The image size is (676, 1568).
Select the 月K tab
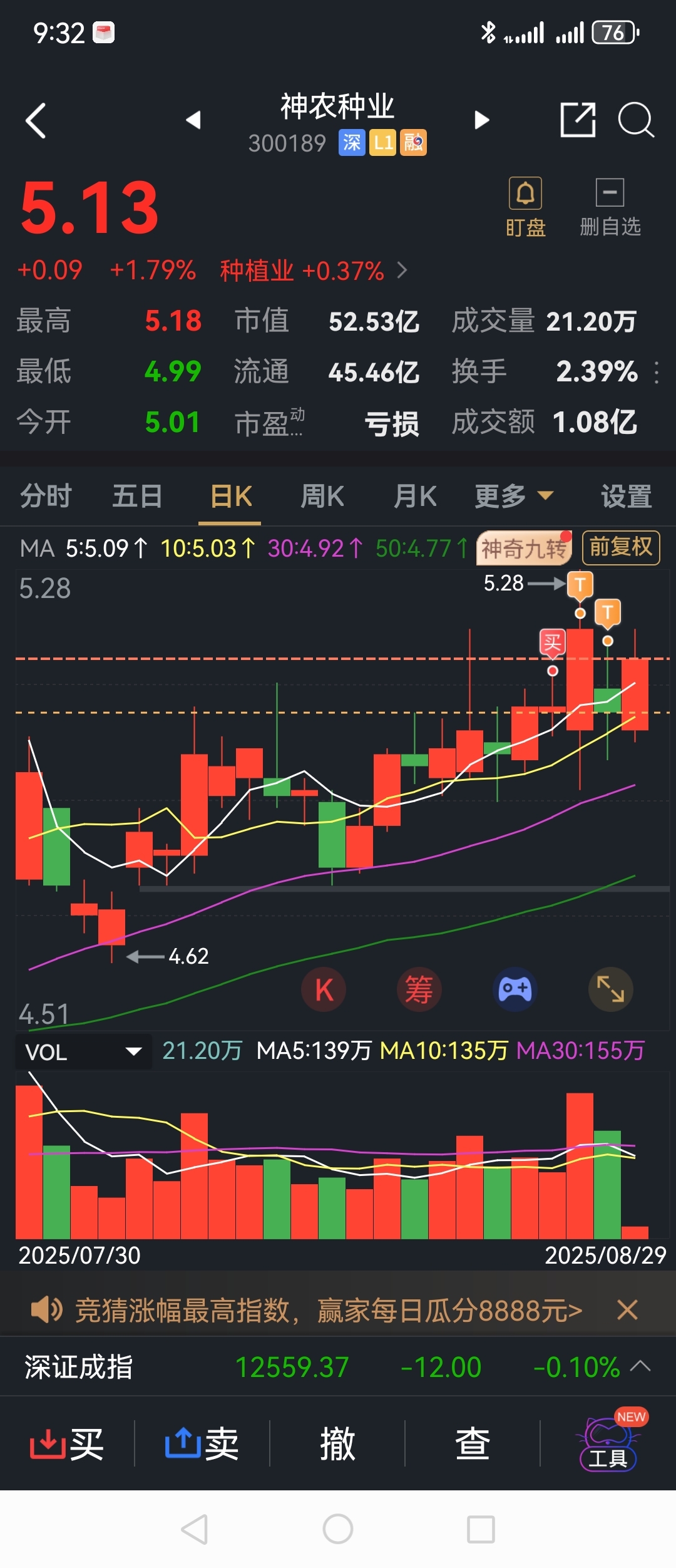pyautogui.click(x=415, y=497)
